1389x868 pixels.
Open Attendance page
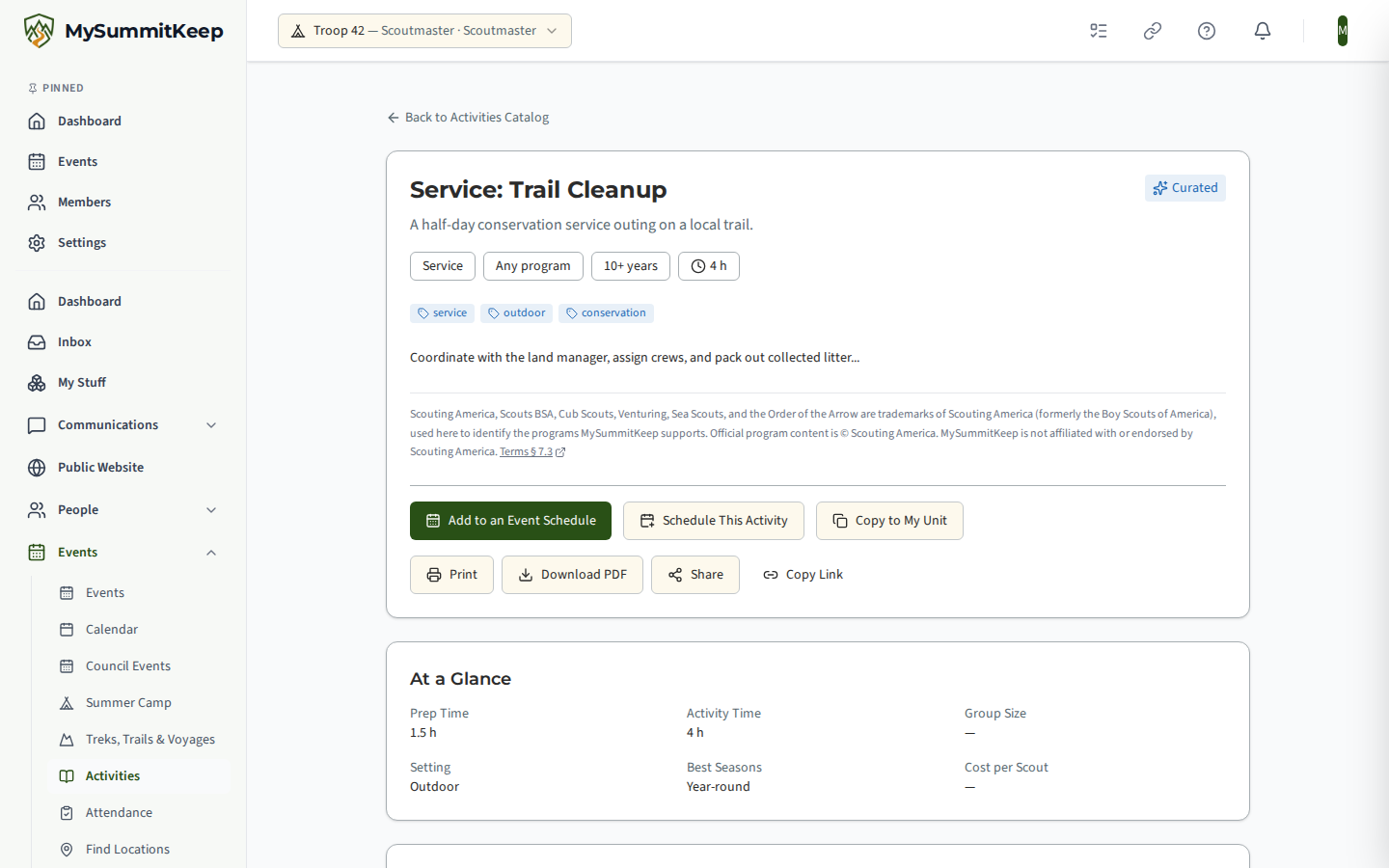(139, 813)
